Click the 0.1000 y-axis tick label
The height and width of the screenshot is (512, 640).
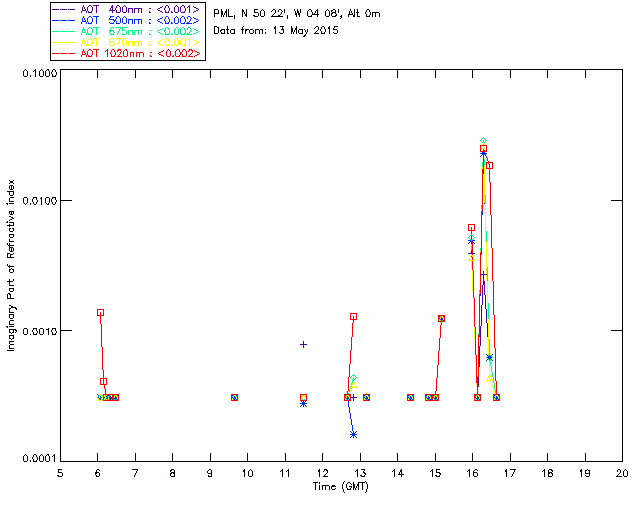(x=40, y=73)
